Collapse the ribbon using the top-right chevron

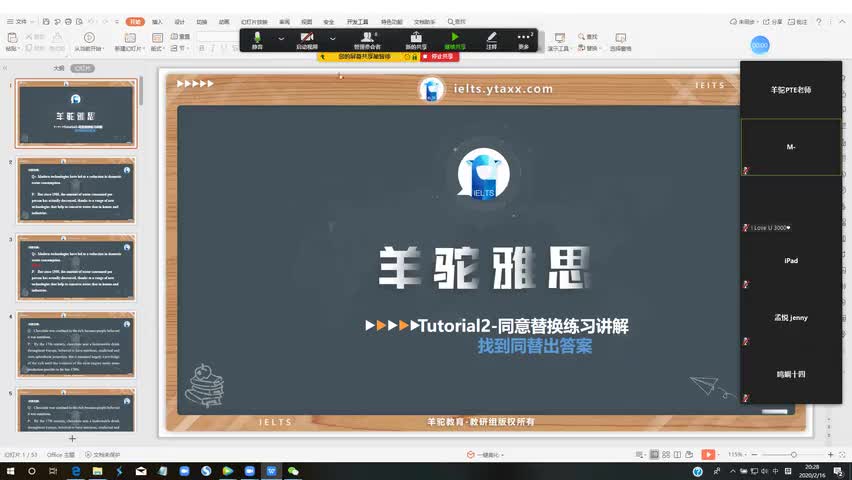[842, 21]
